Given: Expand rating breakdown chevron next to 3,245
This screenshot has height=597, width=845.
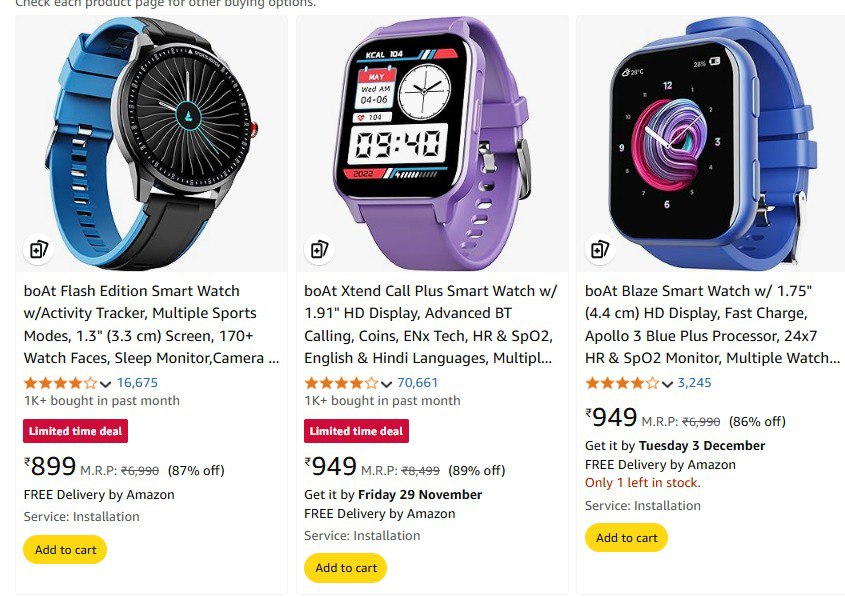Looking at the screenshot, I should (667, 384).
